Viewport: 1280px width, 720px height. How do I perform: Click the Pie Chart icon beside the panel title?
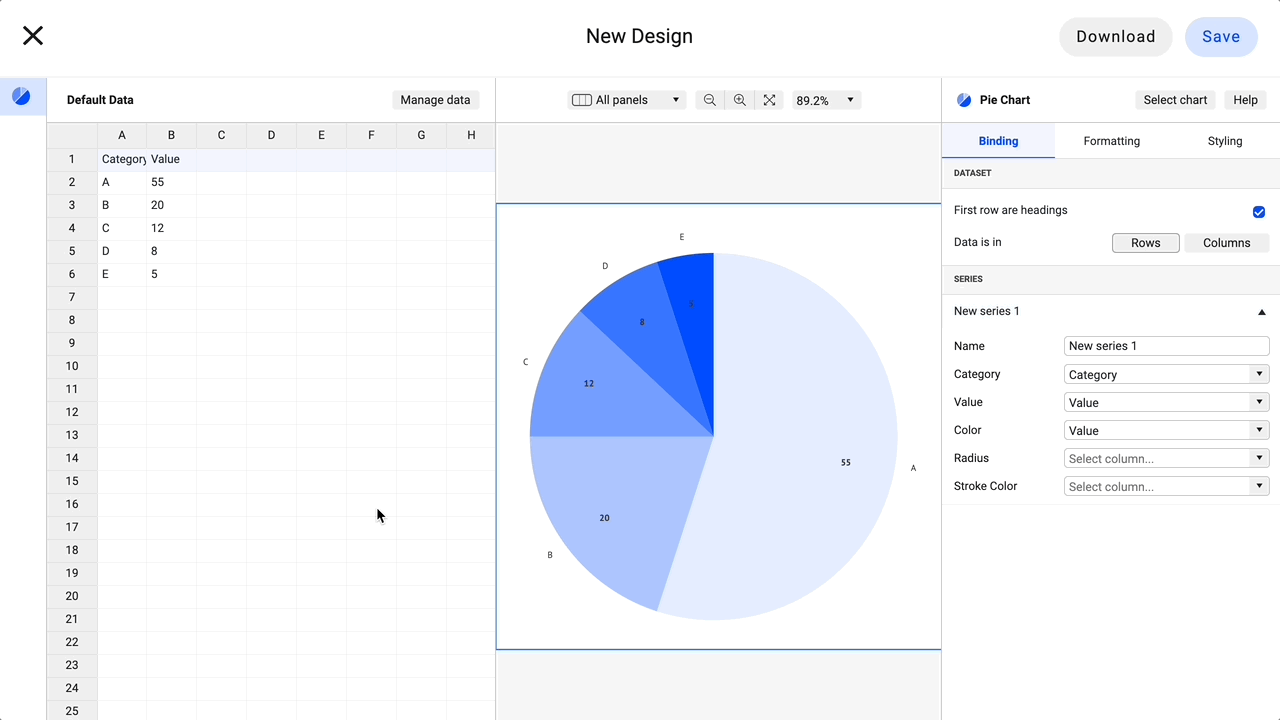(963, 99)
